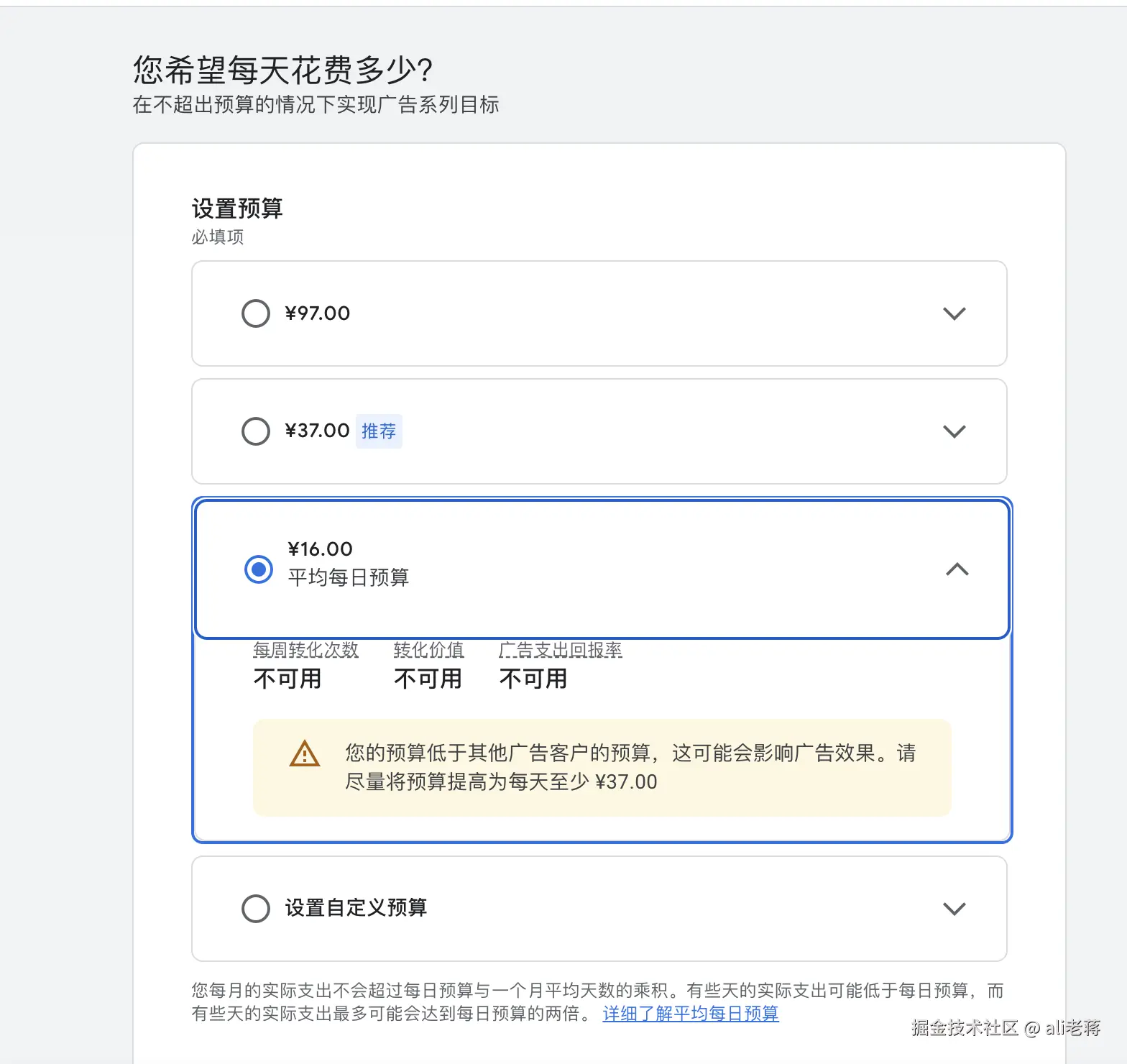The height and width of the screenshot is (1064, 1127).
Task: Click the ¥37.00 amount text
Action: tap(318, 431)
